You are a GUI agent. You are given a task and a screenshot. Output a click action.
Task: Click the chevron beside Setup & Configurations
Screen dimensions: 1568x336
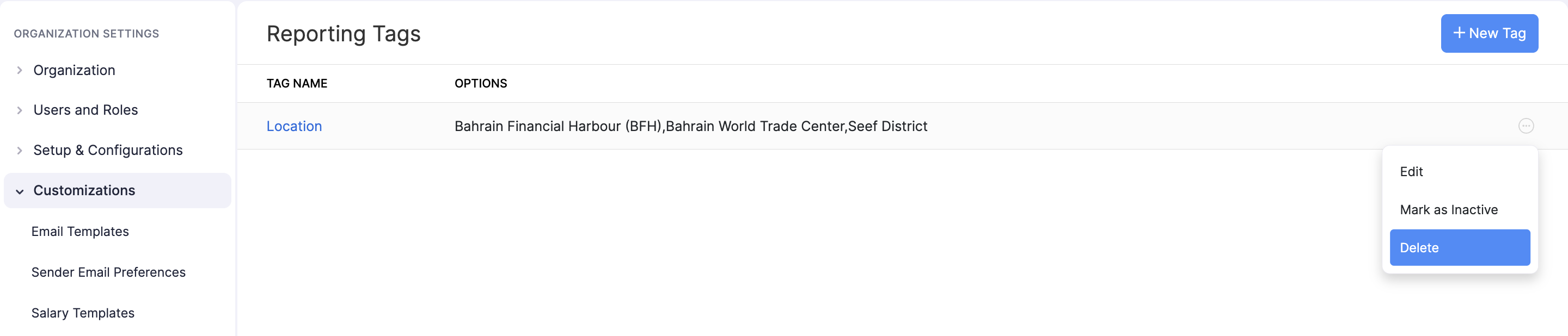click(x=20, y=151)
